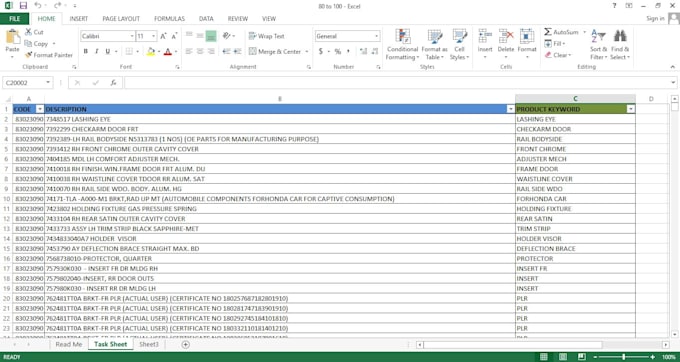Apply the red font color A
This screenshot has height=362, width=680.
(168, 51)
